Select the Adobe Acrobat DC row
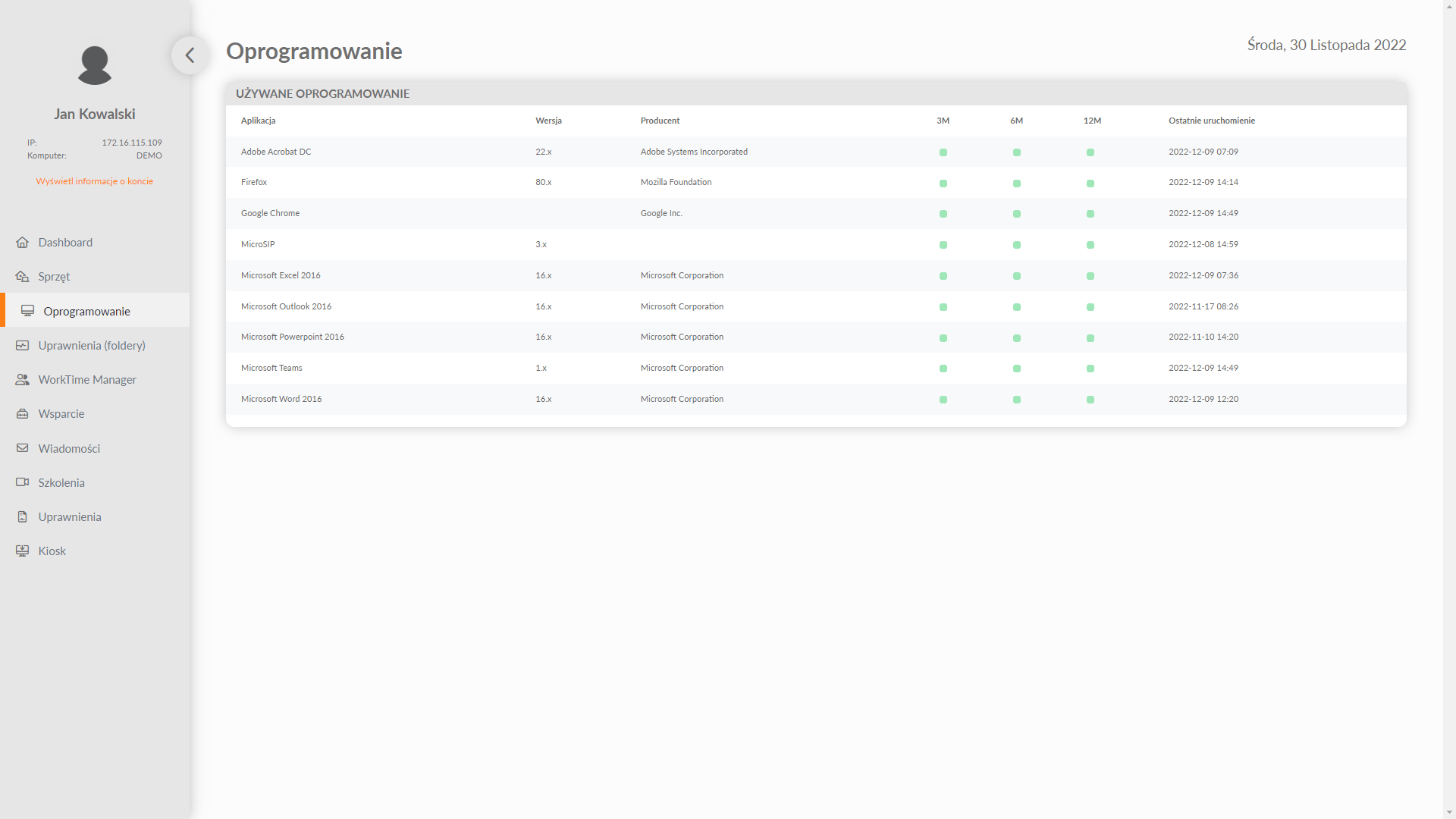 pyautogui.click(x=816, y=152)
